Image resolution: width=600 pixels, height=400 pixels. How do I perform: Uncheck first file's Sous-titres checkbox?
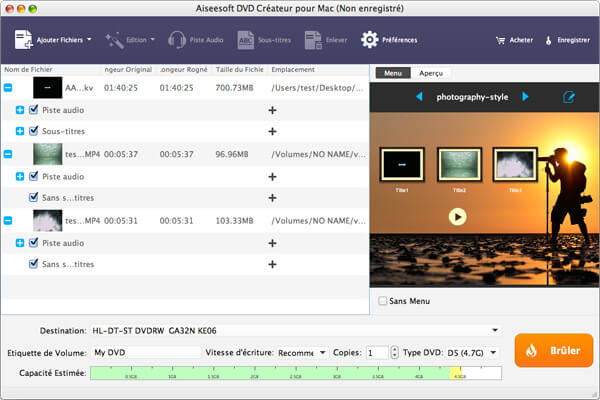pyautogui.click(x=34, y=131)
